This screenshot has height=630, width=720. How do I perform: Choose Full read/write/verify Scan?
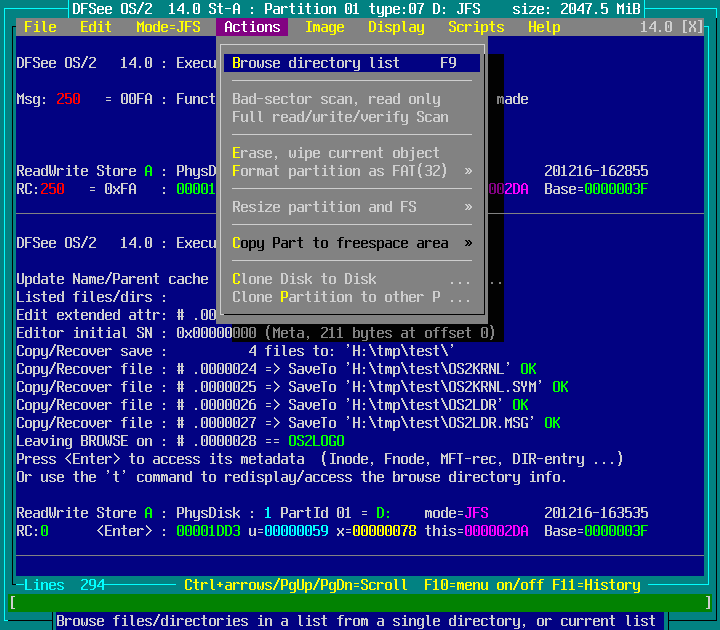[340, 117]
